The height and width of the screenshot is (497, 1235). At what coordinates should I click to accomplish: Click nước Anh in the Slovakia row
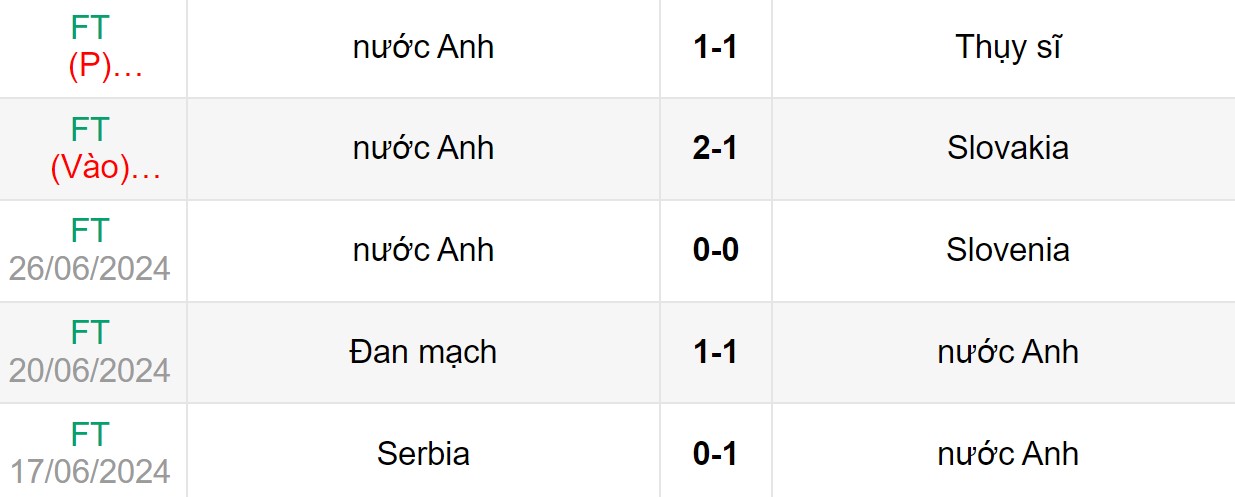(x=423, y=148)
